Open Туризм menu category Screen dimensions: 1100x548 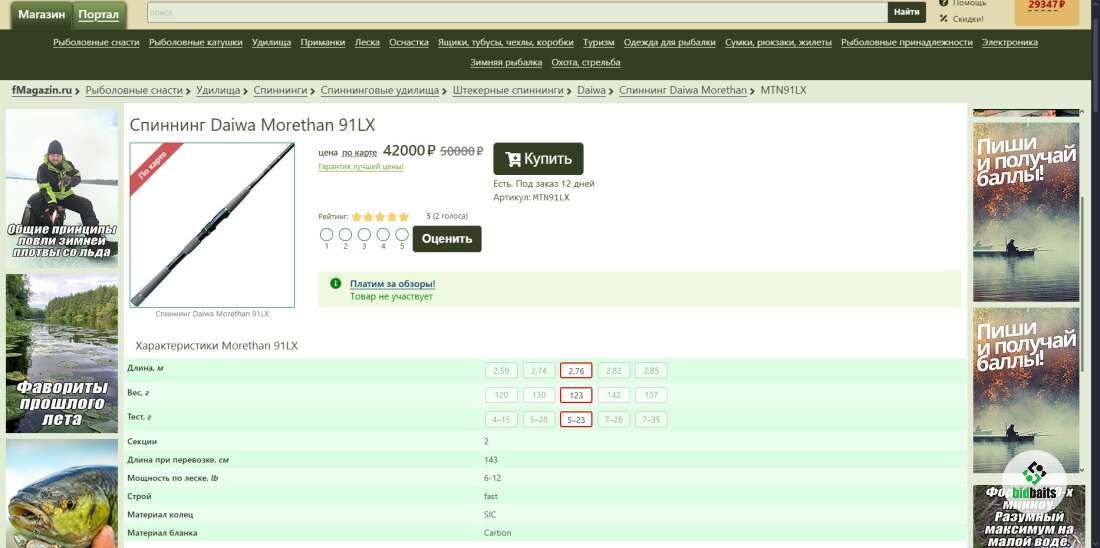click(x=598, y=42)
